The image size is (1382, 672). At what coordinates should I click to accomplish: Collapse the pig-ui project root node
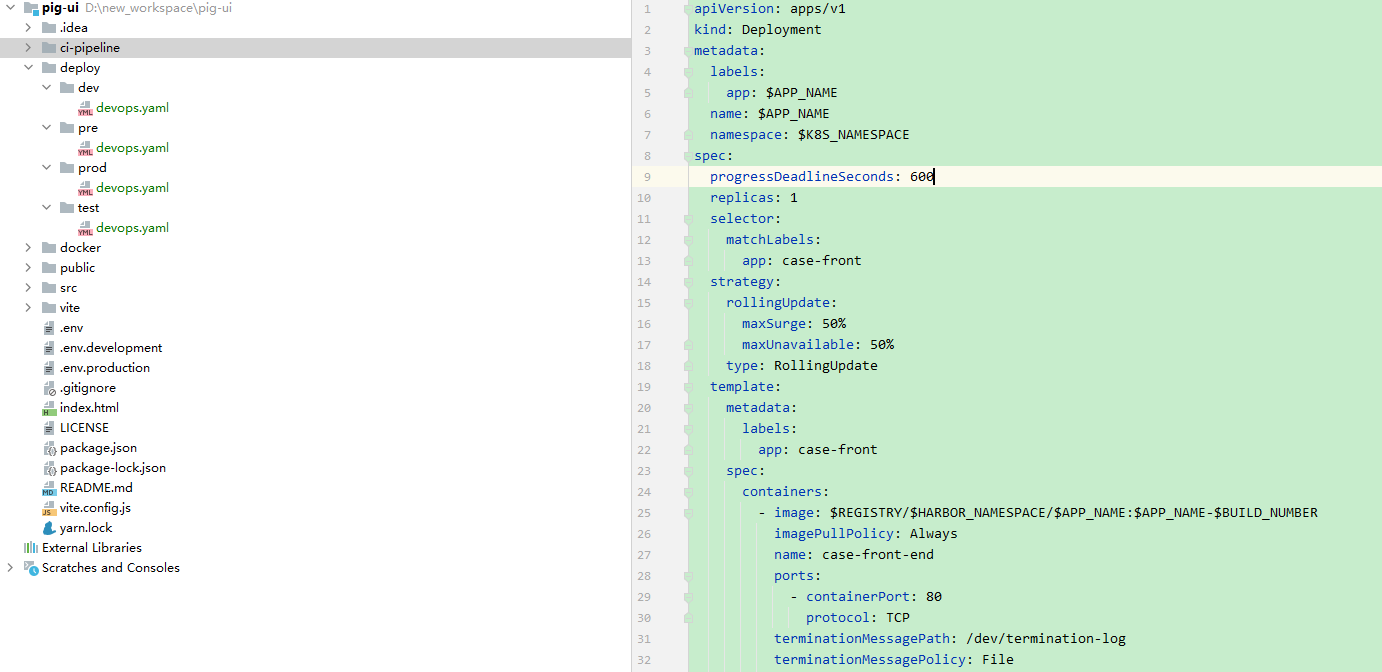11,8
